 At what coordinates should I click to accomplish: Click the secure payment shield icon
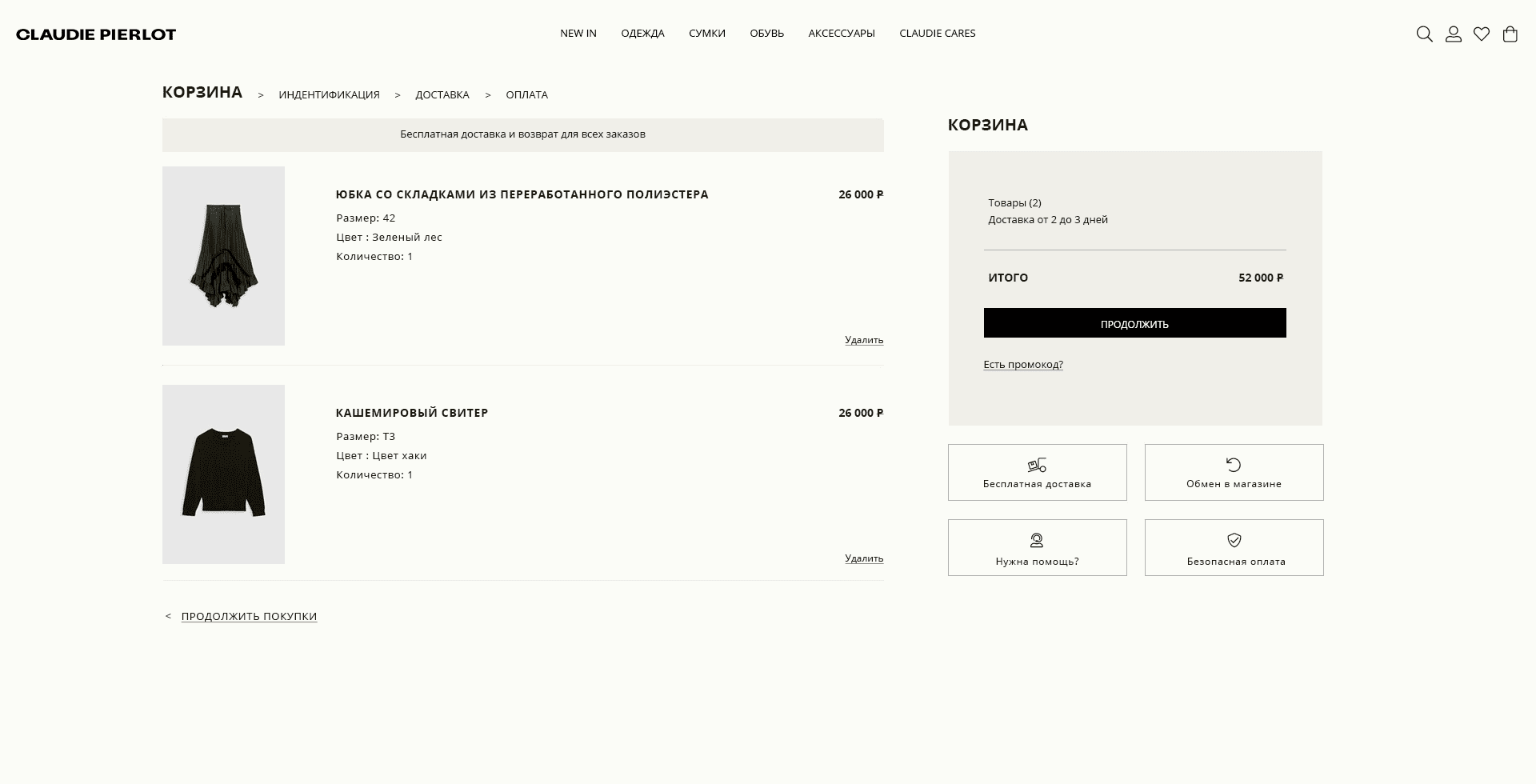pos(1234,540)
